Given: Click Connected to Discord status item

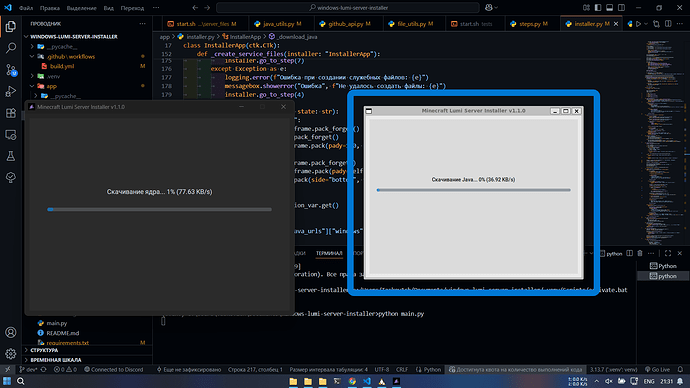Looking at the screenshot, I should [114, 370].
